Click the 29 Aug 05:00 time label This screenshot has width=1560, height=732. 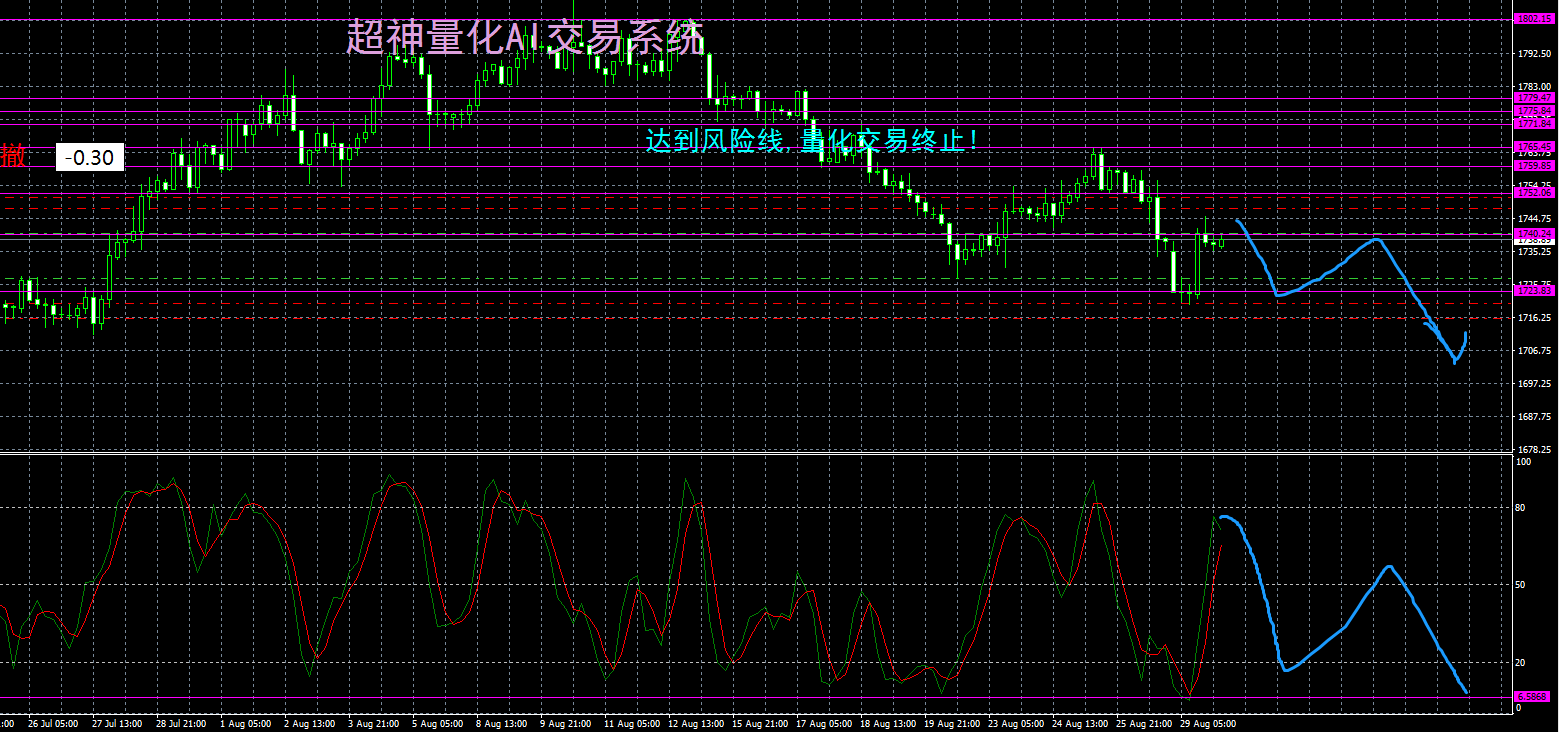tap(1209, 723)
